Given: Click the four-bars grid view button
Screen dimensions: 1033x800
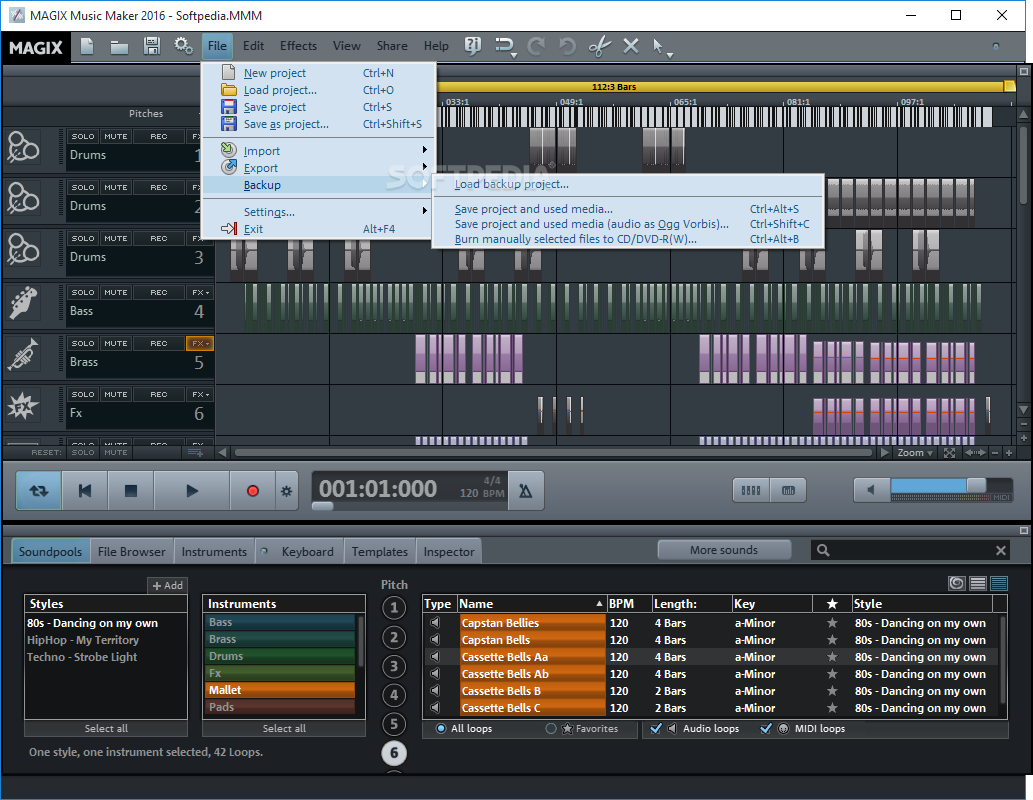Looking at the screenshot, I should tap(751, 490).
